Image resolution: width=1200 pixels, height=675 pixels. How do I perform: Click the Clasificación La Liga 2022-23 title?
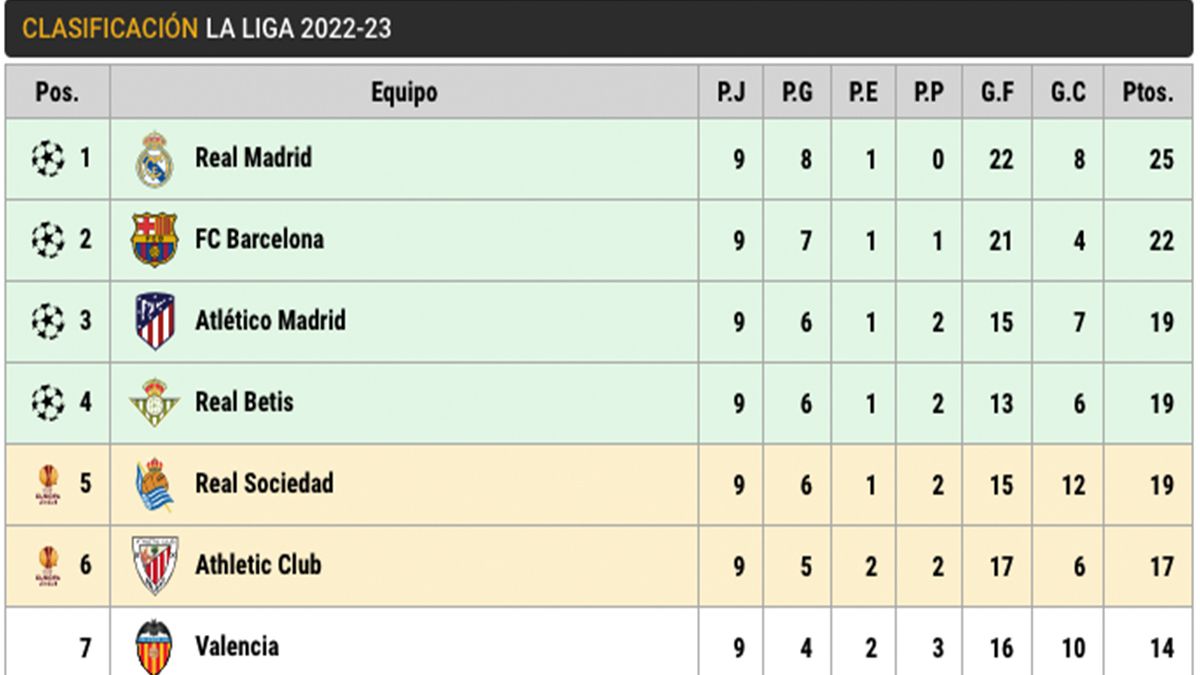point(207,29)
